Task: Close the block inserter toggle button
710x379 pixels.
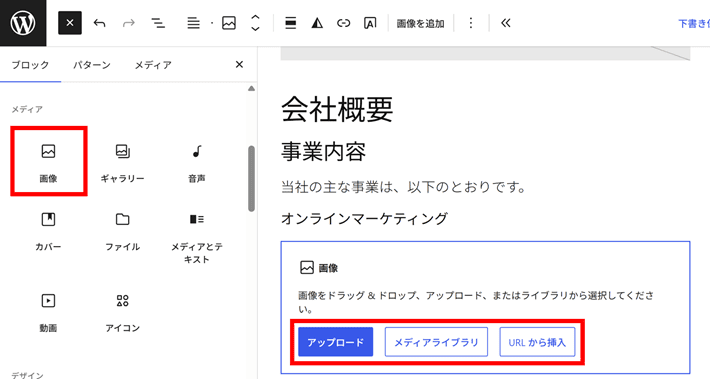Action: (70, 23)
